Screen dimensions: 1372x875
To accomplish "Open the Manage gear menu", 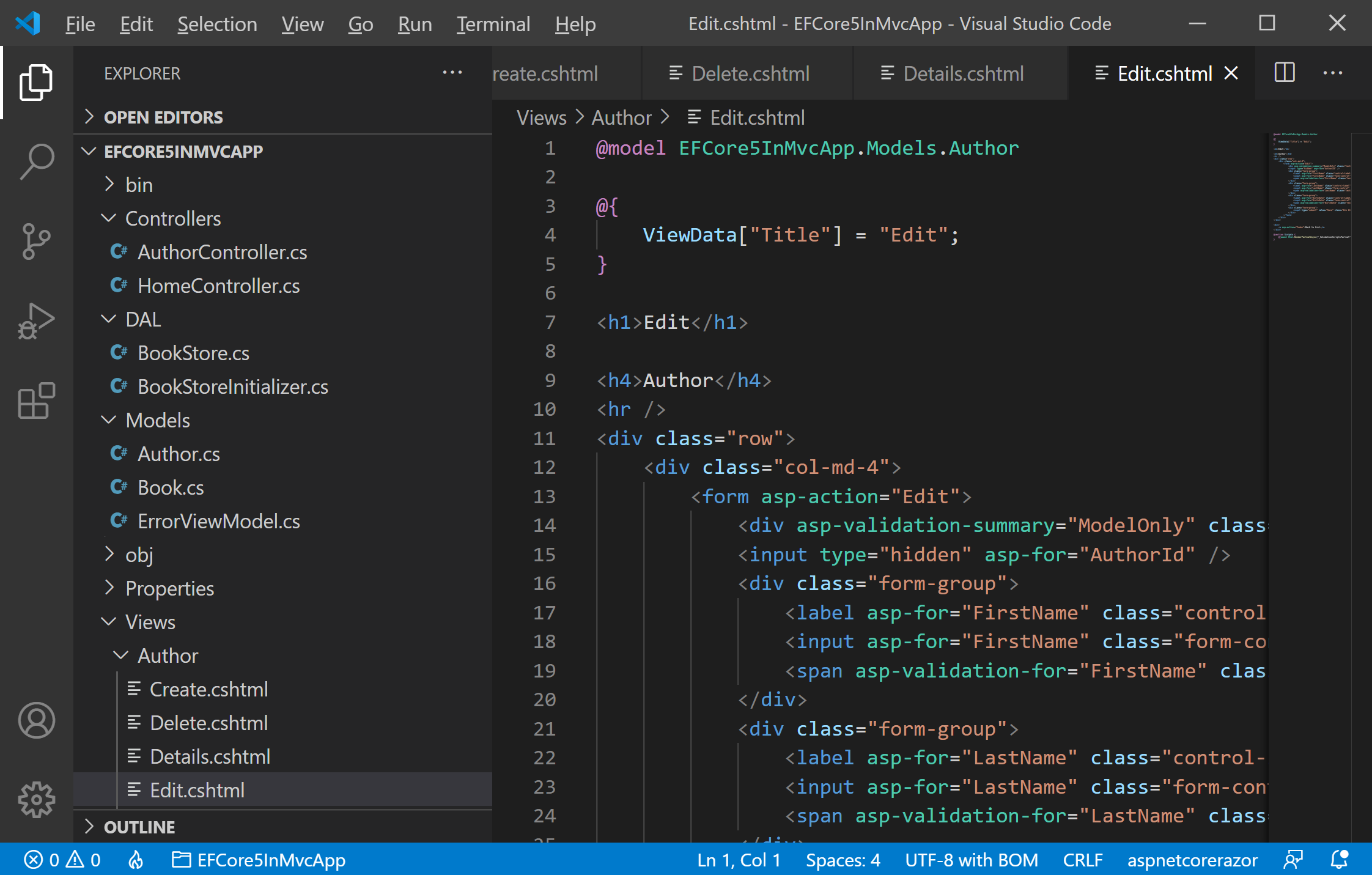I will click(37, 800).
